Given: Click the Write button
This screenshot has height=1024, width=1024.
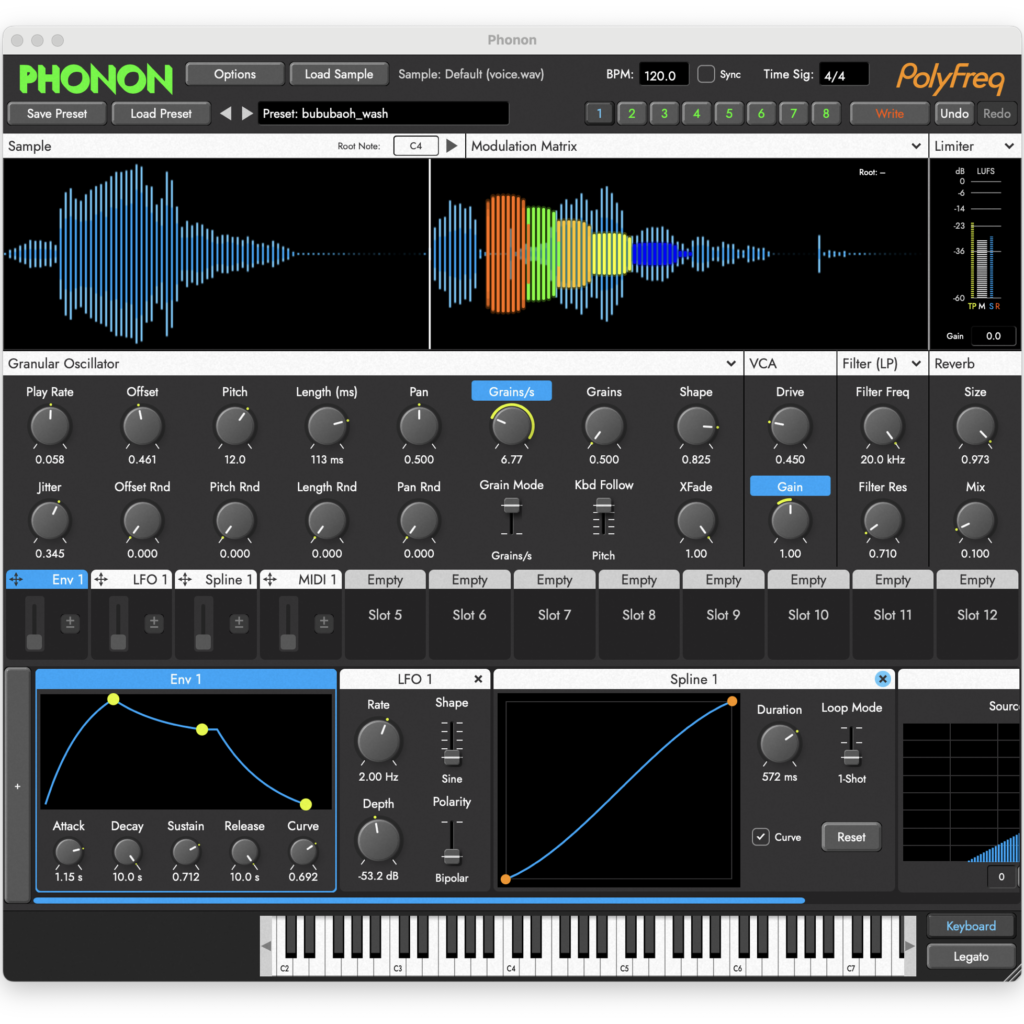Looking at the screenshot, I should coord(889,113).
